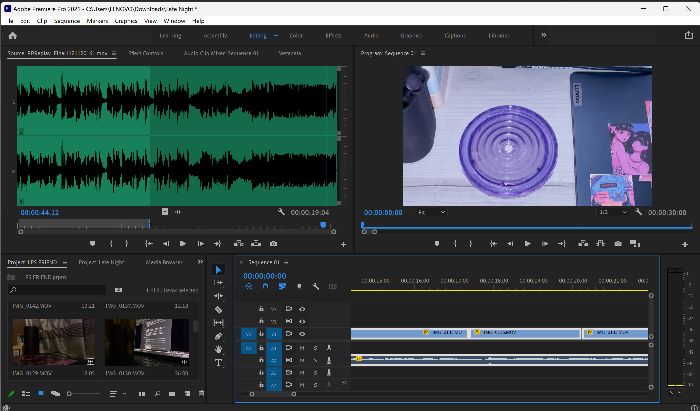Open the Source monitor button editor plus

point(343,244)
